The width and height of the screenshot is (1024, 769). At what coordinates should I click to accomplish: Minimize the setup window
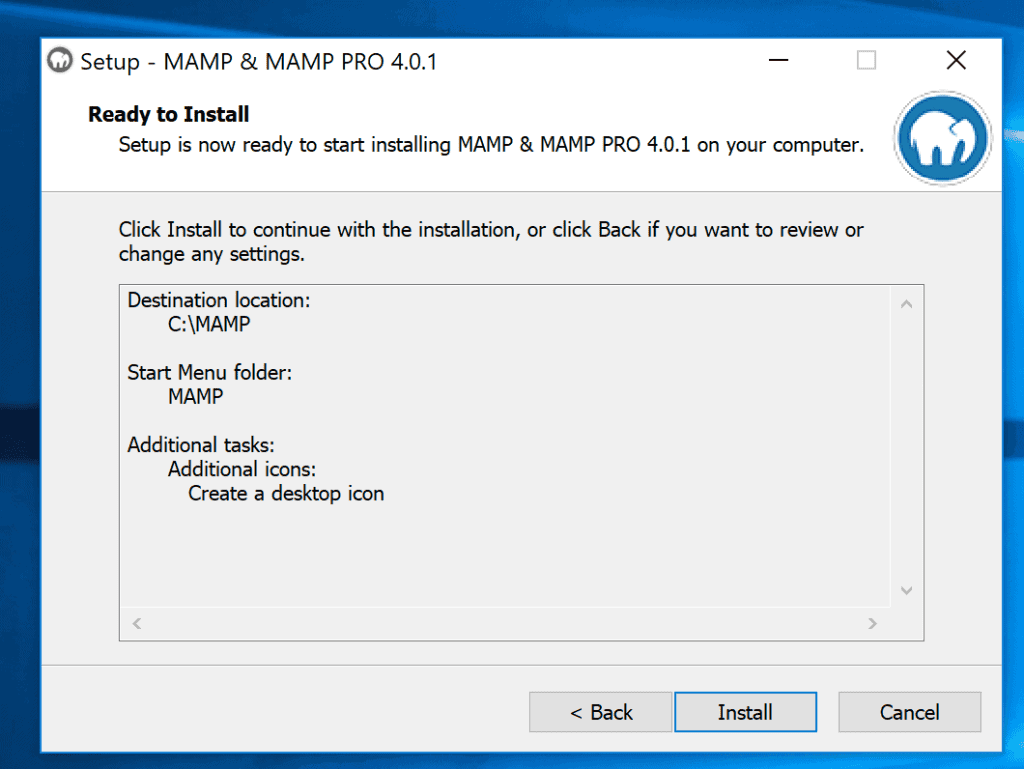click(777, 60)
